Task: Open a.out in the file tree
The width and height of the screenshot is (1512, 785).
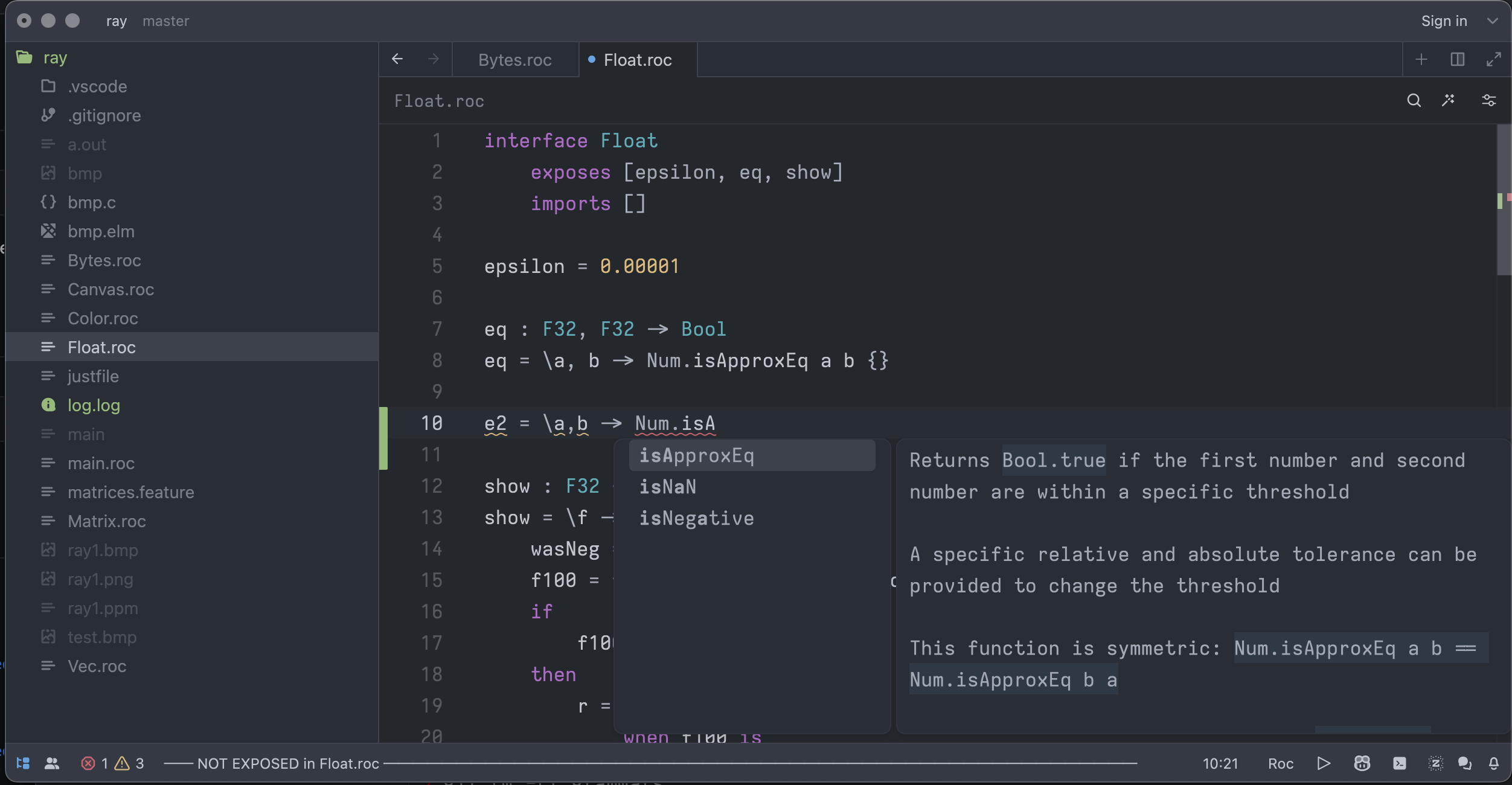Action: [192, 144]
